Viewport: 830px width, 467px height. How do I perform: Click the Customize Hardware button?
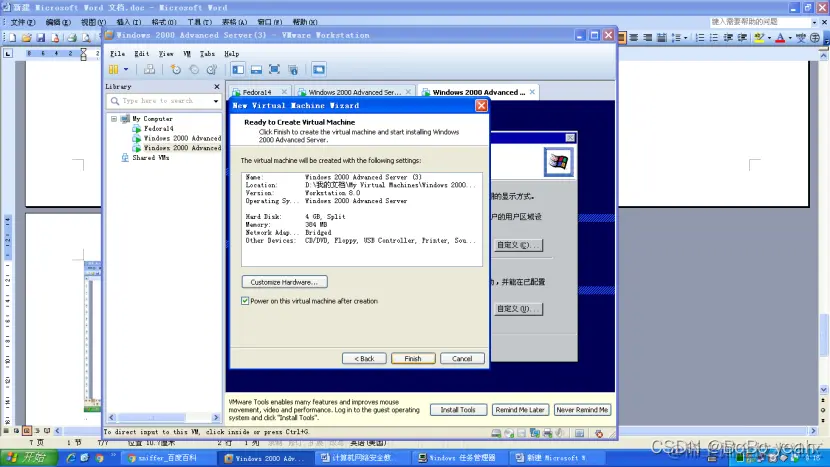tap(284, 282)
